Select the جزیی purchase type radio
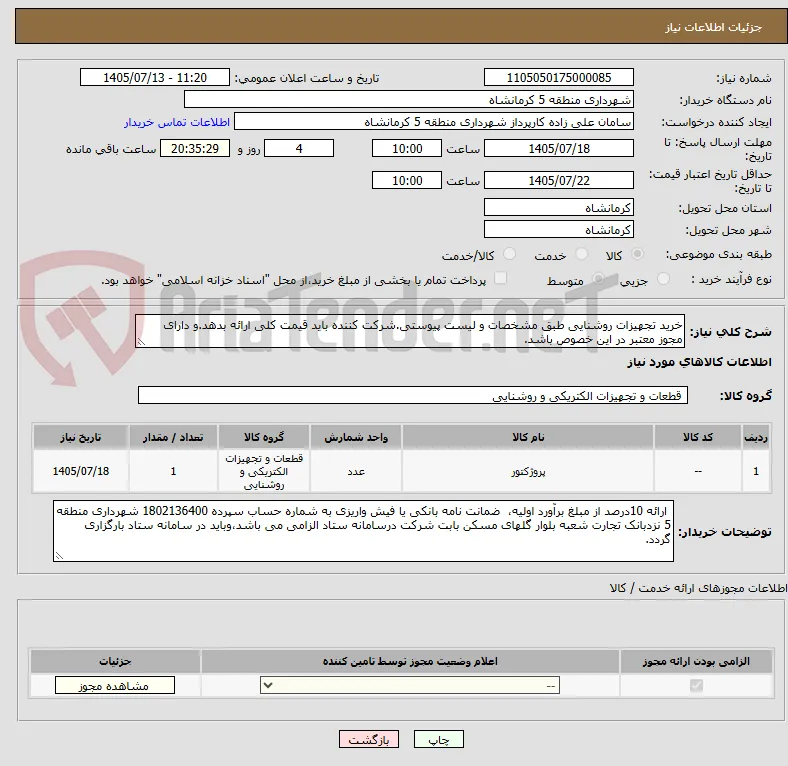Image resolution: width=788 pixels, height=766 pixels. click(663, 279)
